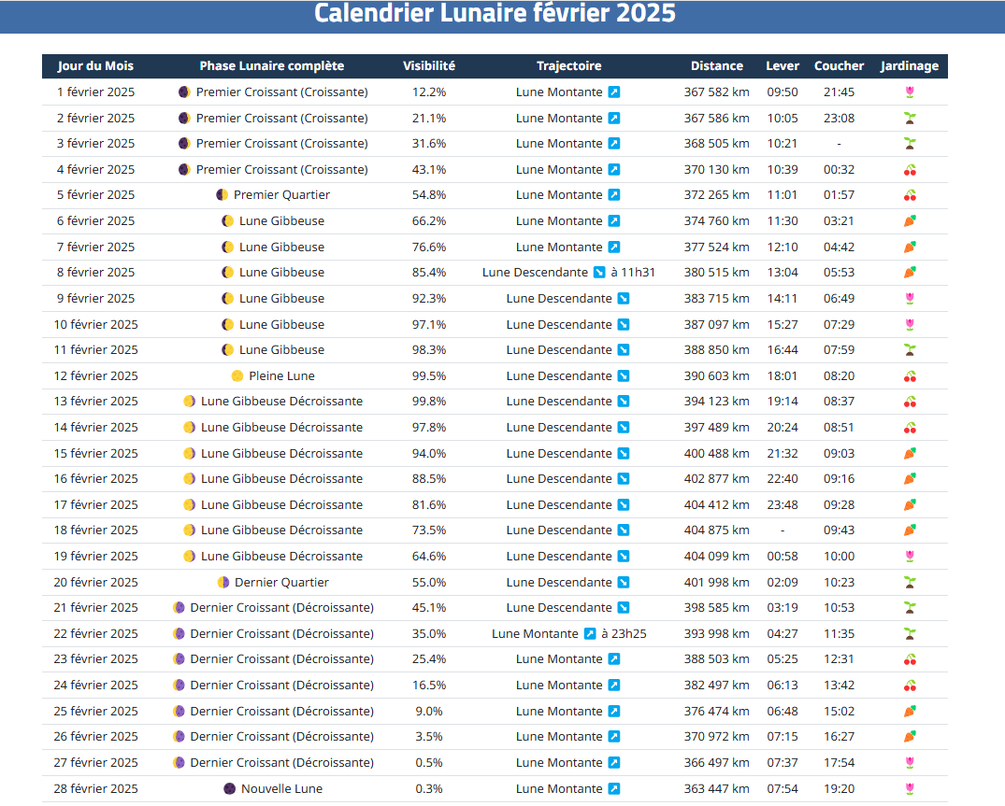Select the 28 février 2025 date cell
The height and width of the screenshot is (806, 1005).
(96, 789)
